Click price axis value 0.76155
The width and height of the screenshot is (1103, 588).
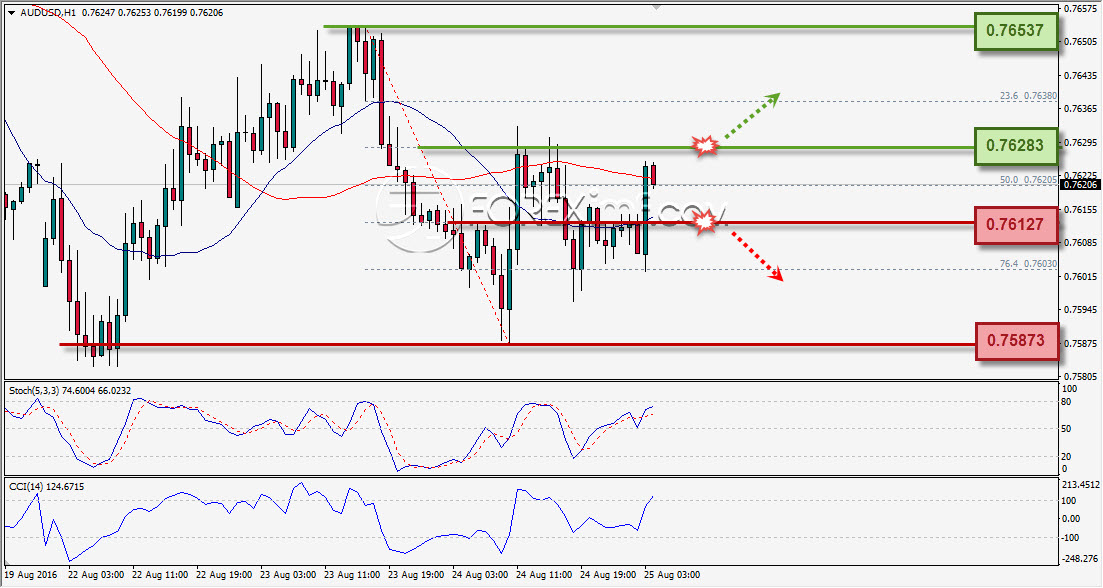pyautogui.click(x=1081, y=210)
